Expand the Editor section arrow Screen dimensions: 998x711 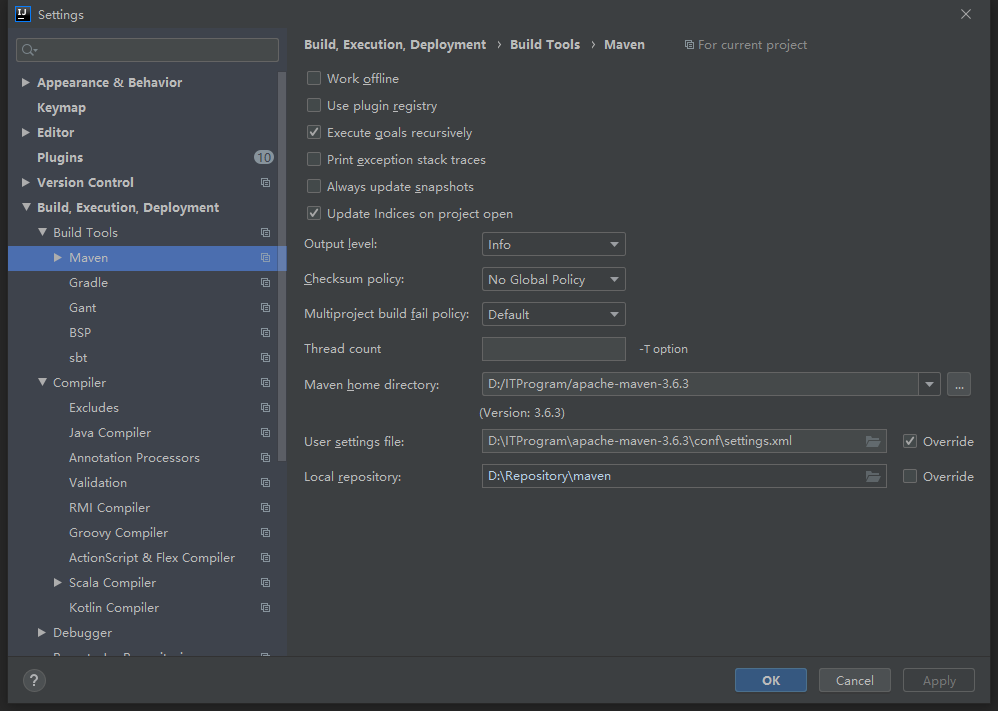point(25,132)
